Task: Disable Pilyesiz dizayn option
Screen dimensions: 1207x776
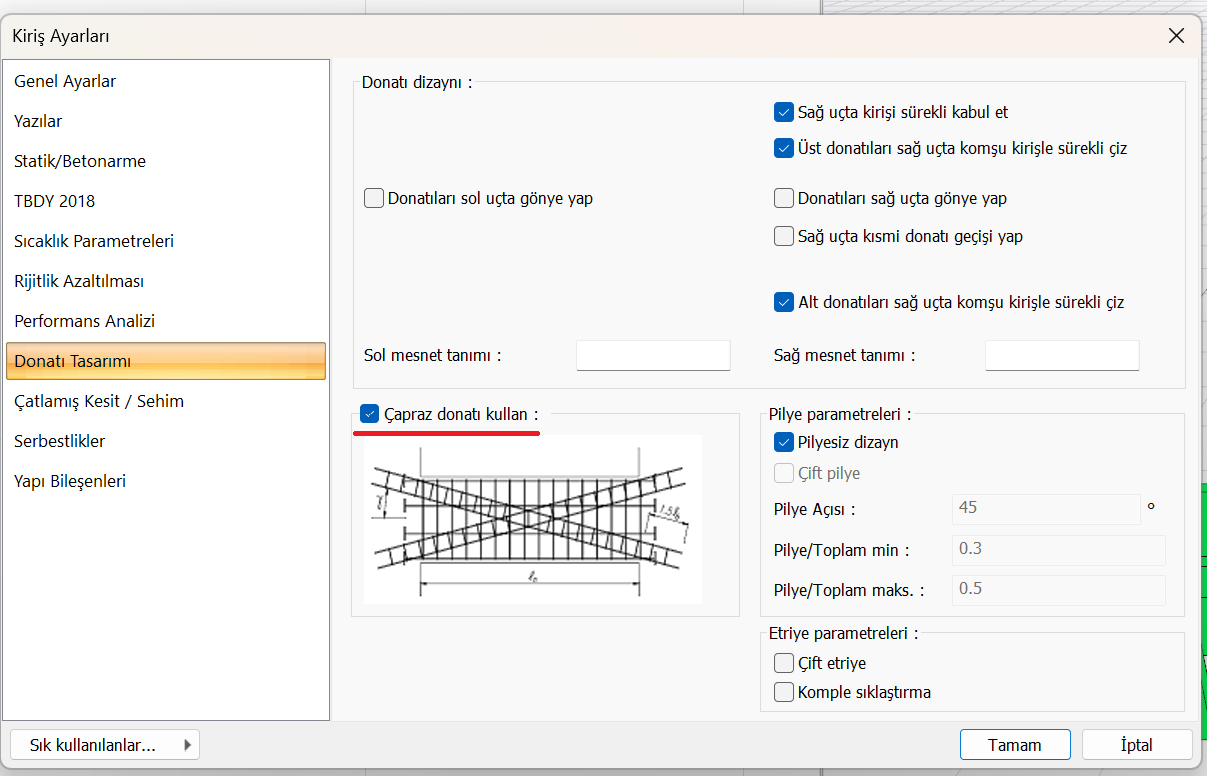Action: coord(784,442)
